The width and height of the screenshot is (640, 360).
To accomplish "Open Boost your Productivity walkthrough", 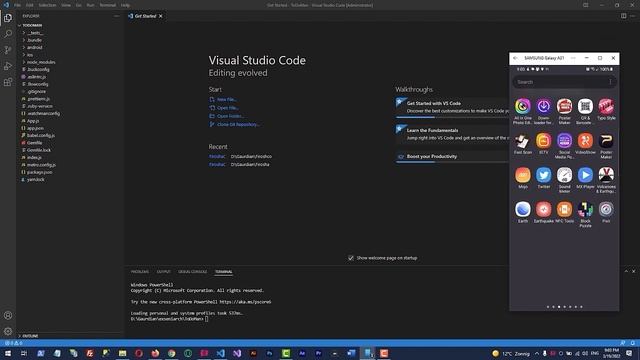I will (452, 157).
